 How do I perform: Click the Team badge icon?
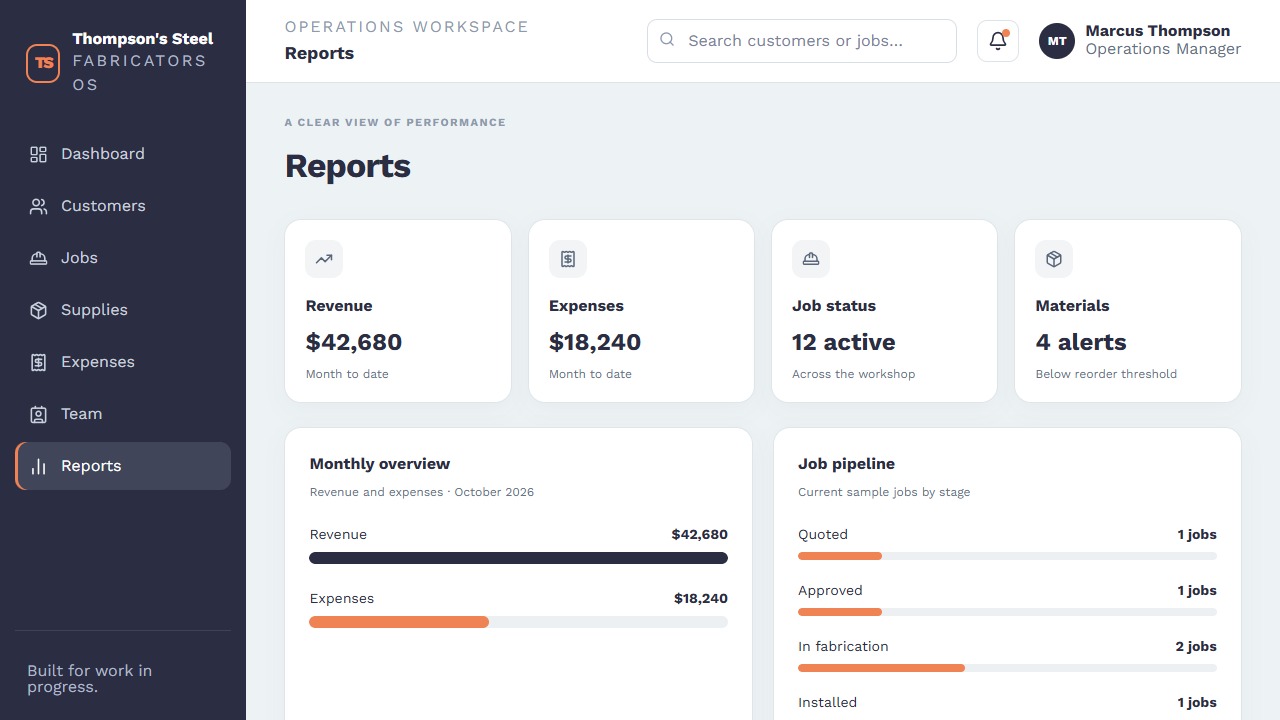coord(38,414)
